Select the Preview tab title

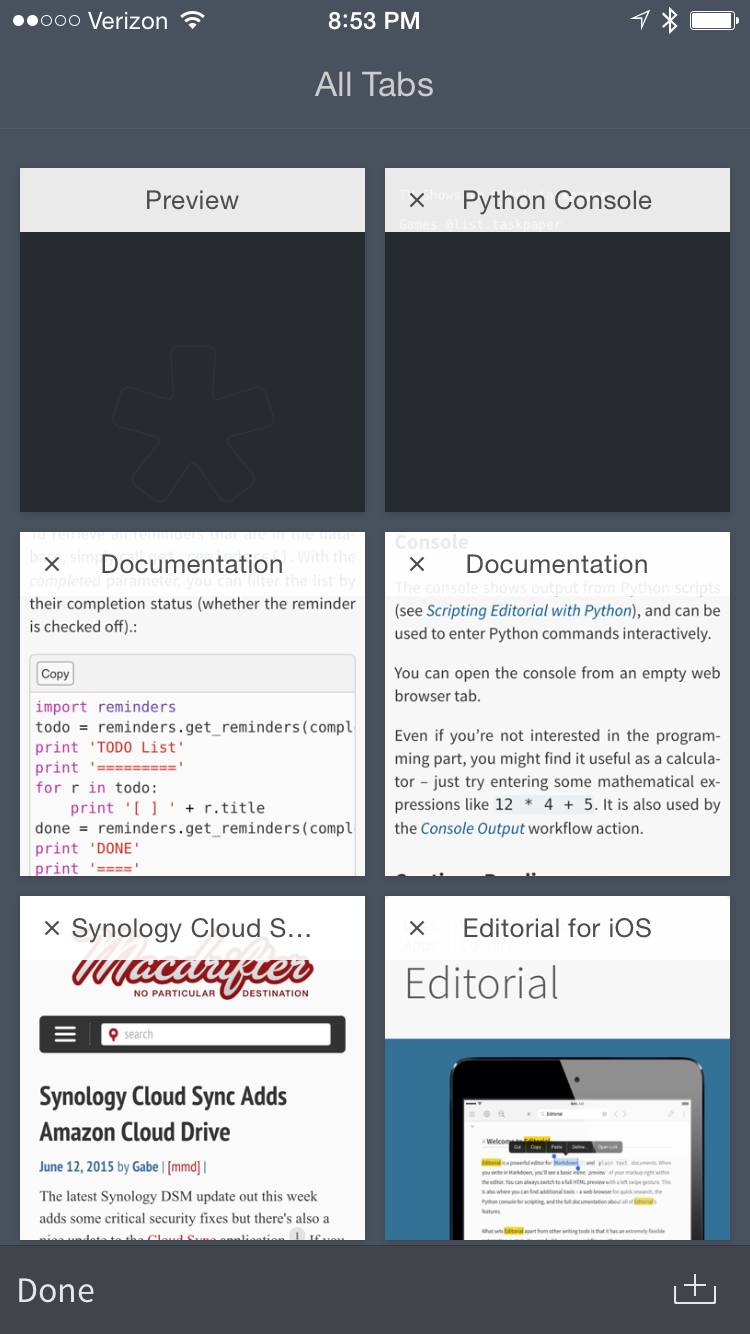click(192, 200)
